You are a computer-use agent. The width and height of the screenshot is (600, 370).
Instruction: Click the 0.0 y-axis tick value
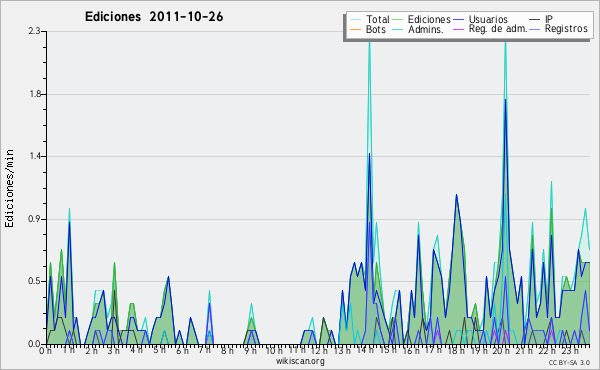[x=34, y=344]
